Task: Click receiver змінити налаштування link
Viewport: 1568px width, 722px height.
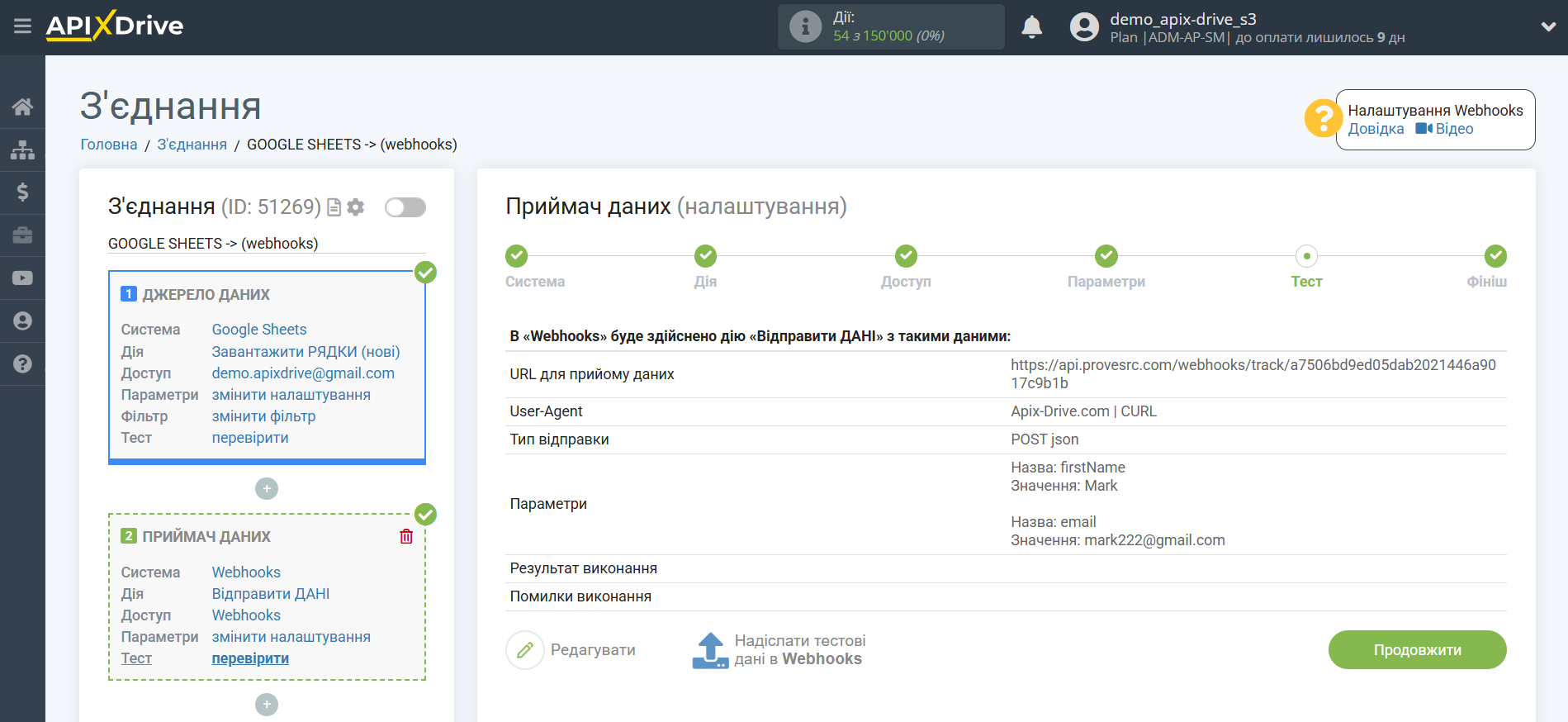Action: (x=291, y=637)
